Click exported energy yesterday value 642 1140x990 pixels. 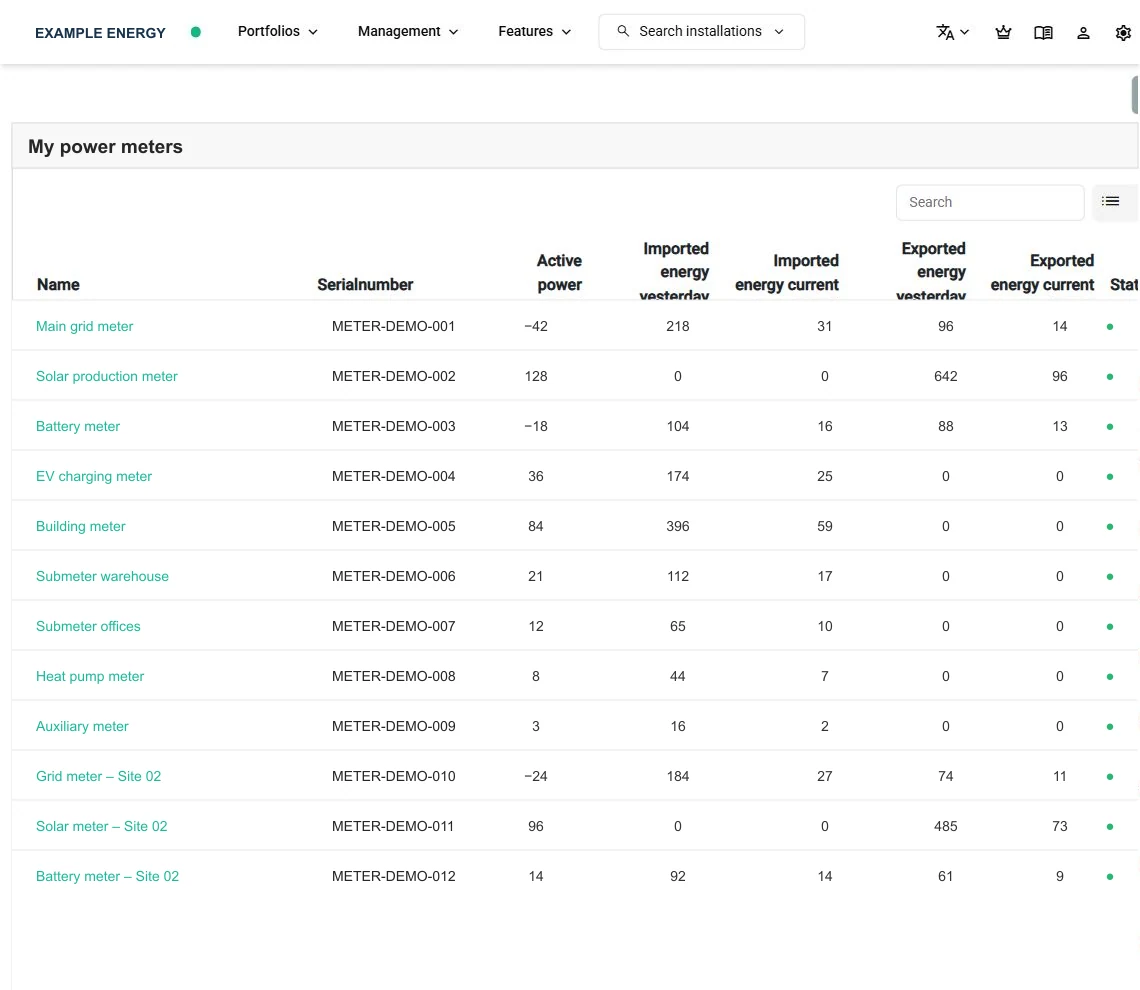coord(945,377)
